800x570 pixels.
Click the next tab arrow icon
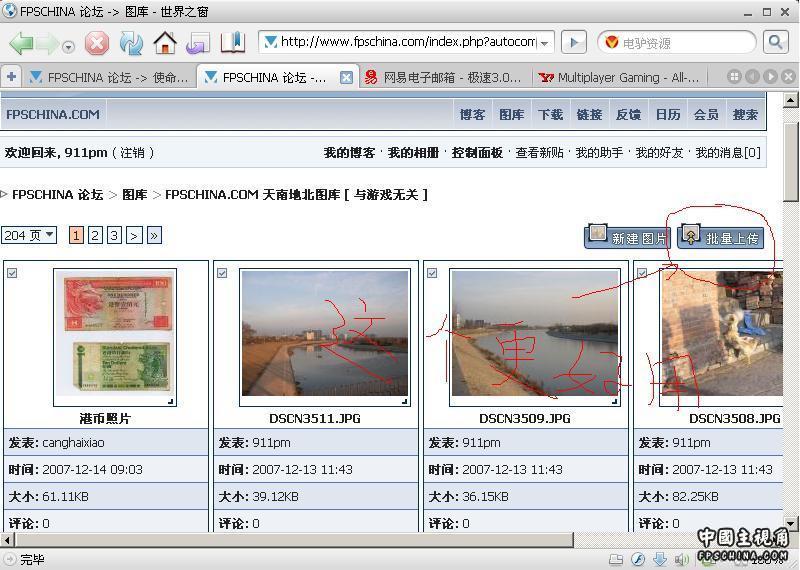pyautogui.click(x=770, y=77)
